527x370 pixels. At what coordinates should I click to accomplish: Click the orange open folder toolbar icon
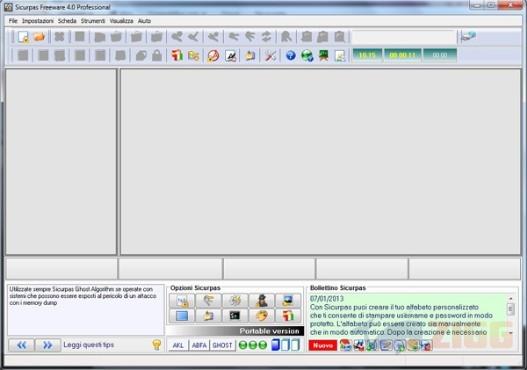click(39, 36)
